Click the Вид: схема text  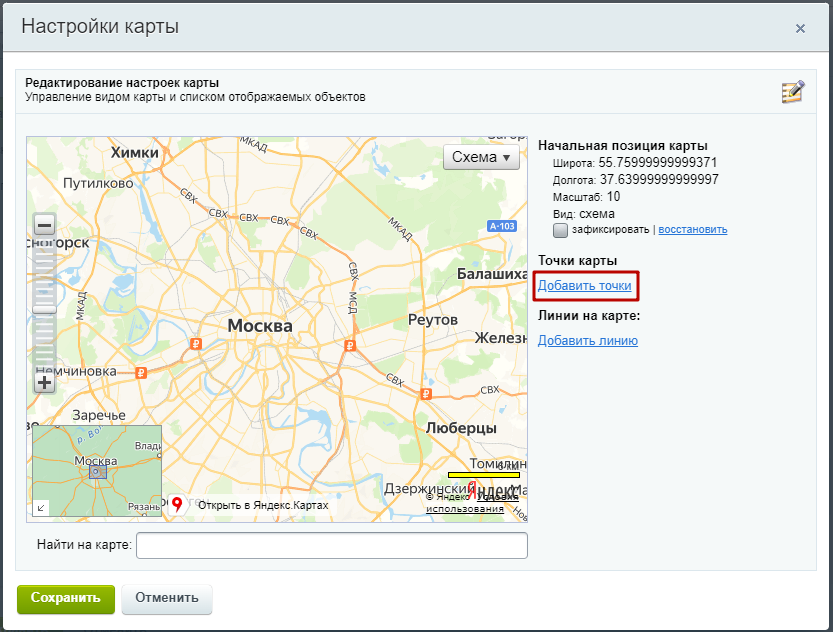click(x=583, y=214)
